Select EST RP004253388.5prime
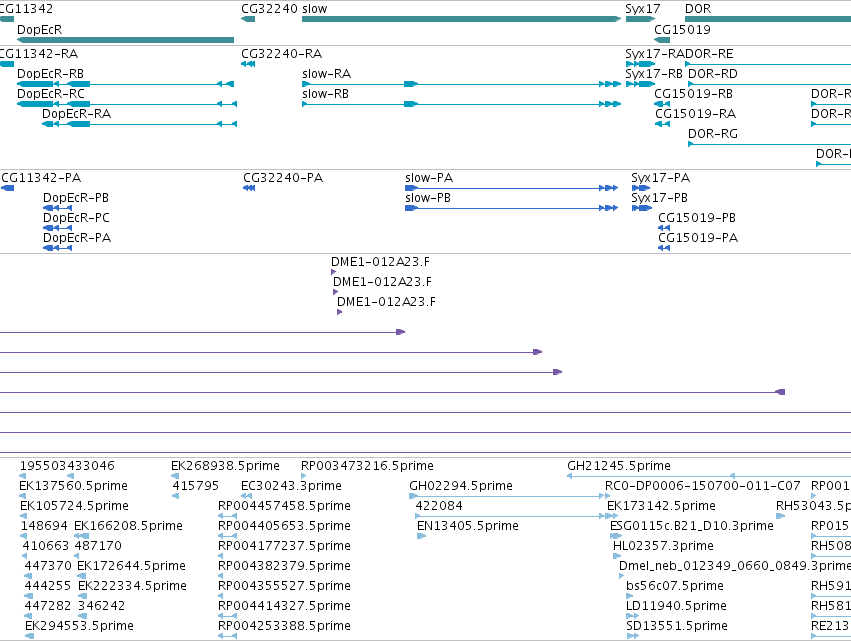 coord(284,626)
